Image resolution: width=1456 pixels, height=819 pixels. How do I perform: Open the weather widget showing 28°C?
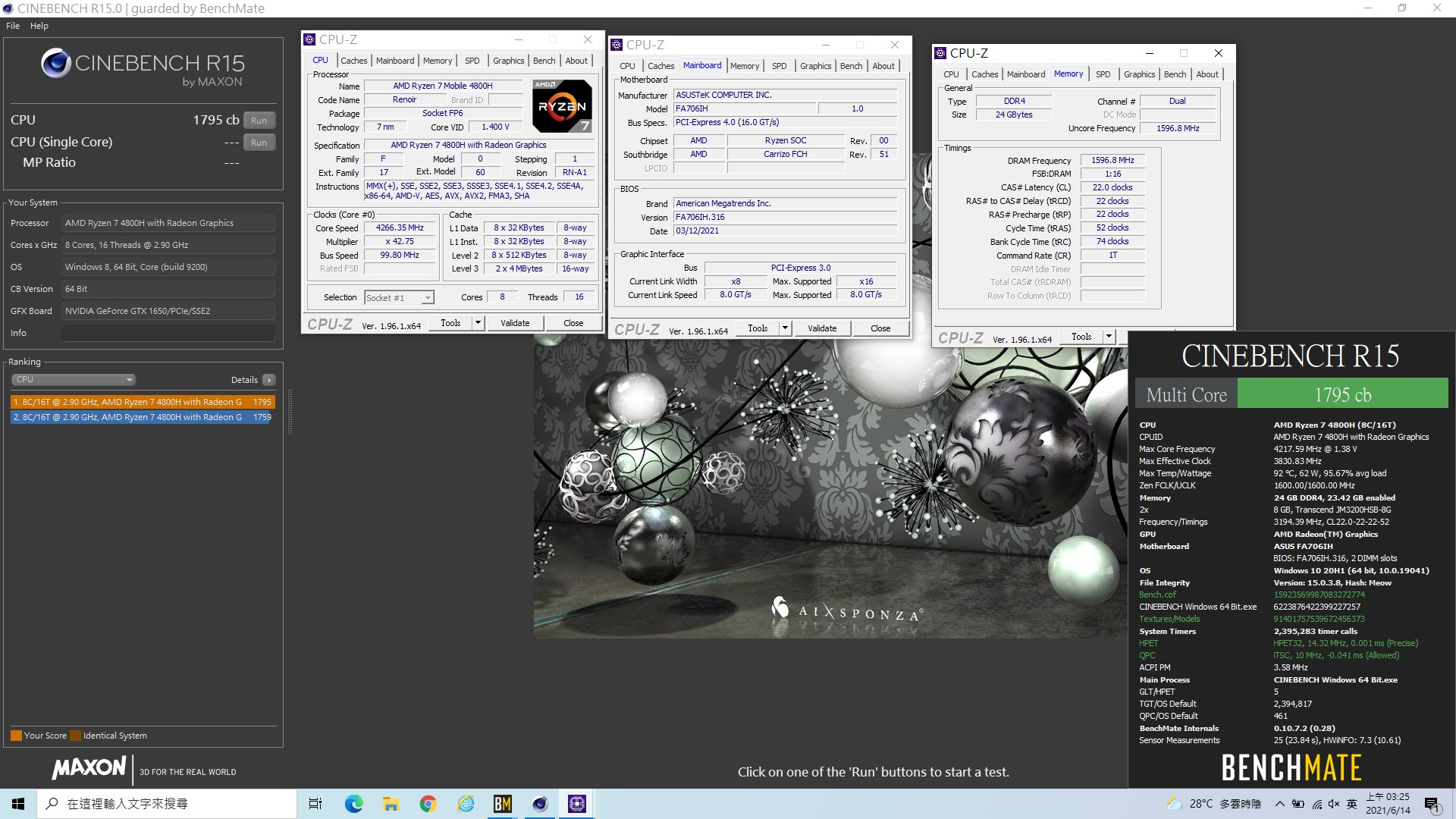click(1213, 804)
